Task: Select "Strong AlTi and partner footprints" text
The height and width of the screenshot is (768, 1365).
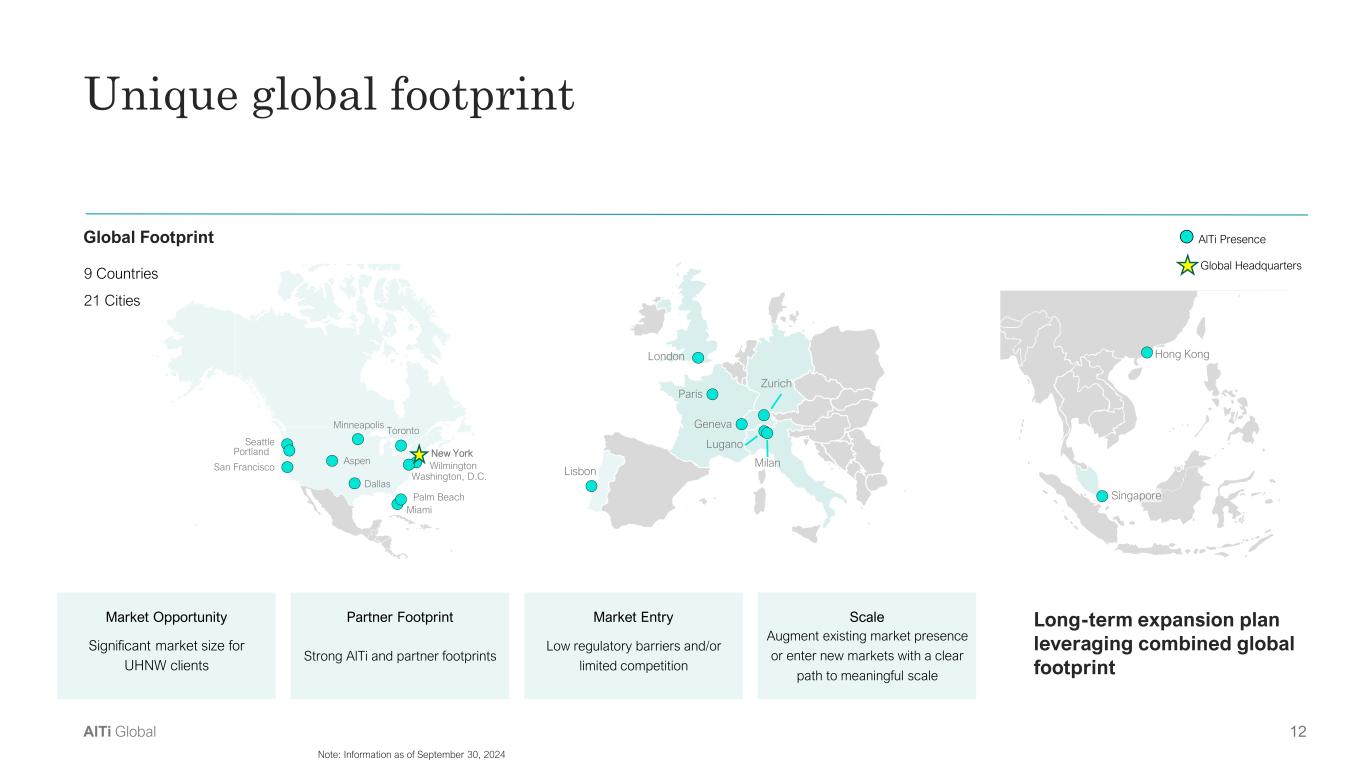Action: click(400, 656)
